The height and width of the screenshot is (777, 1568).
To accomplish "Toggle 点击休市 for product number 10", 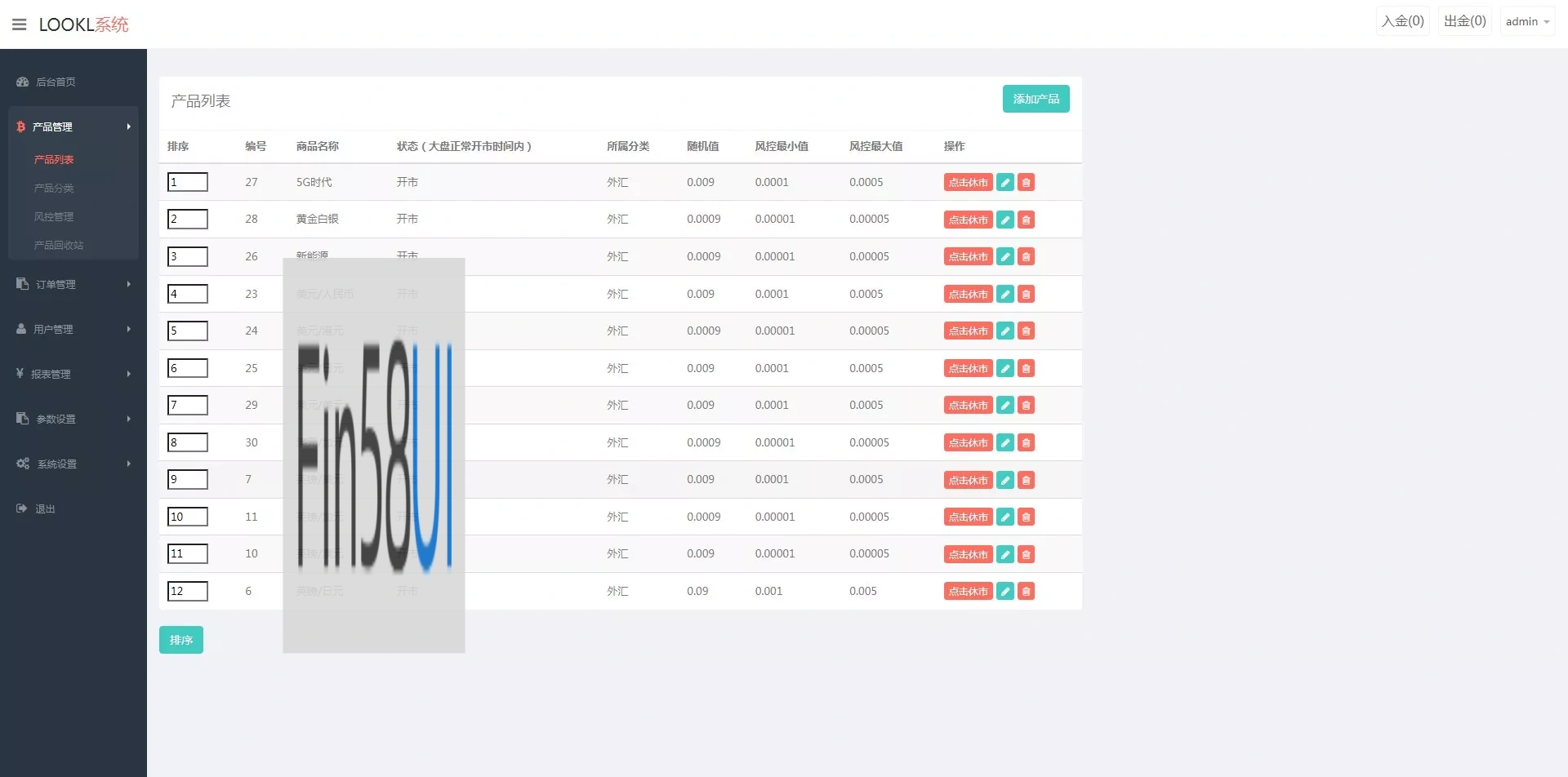I will 968,554.
